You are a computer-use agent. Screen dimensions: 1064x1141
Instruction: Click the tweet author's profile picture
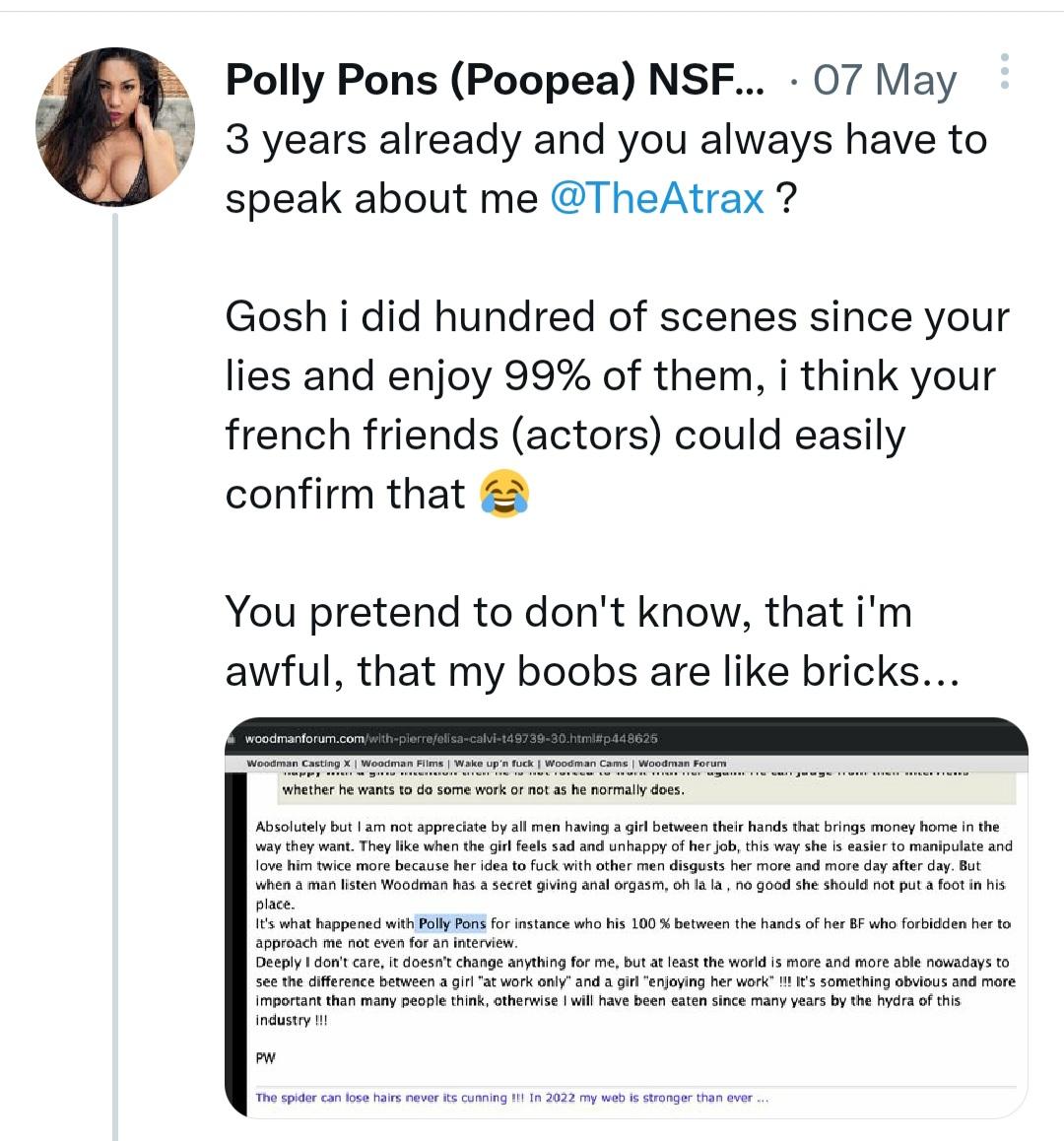(x=115, y=127)
